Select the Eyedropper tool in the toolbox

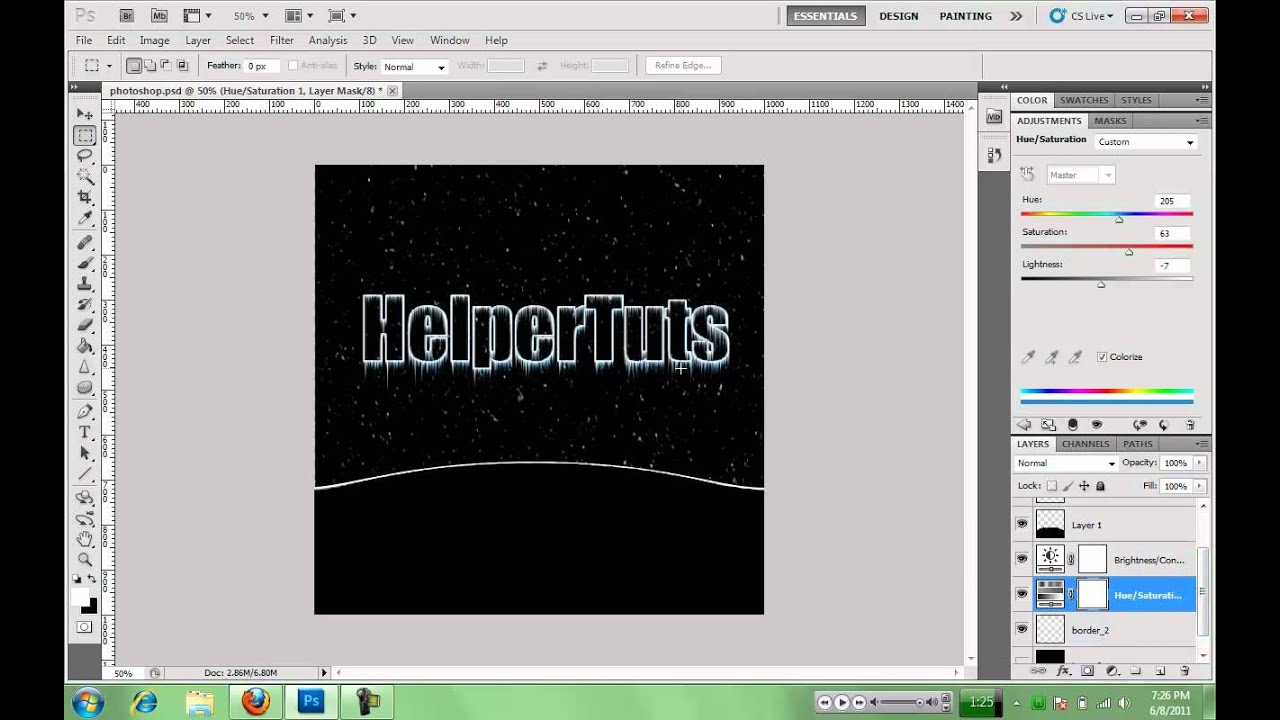pyautogui.click(x=85, y=218)
